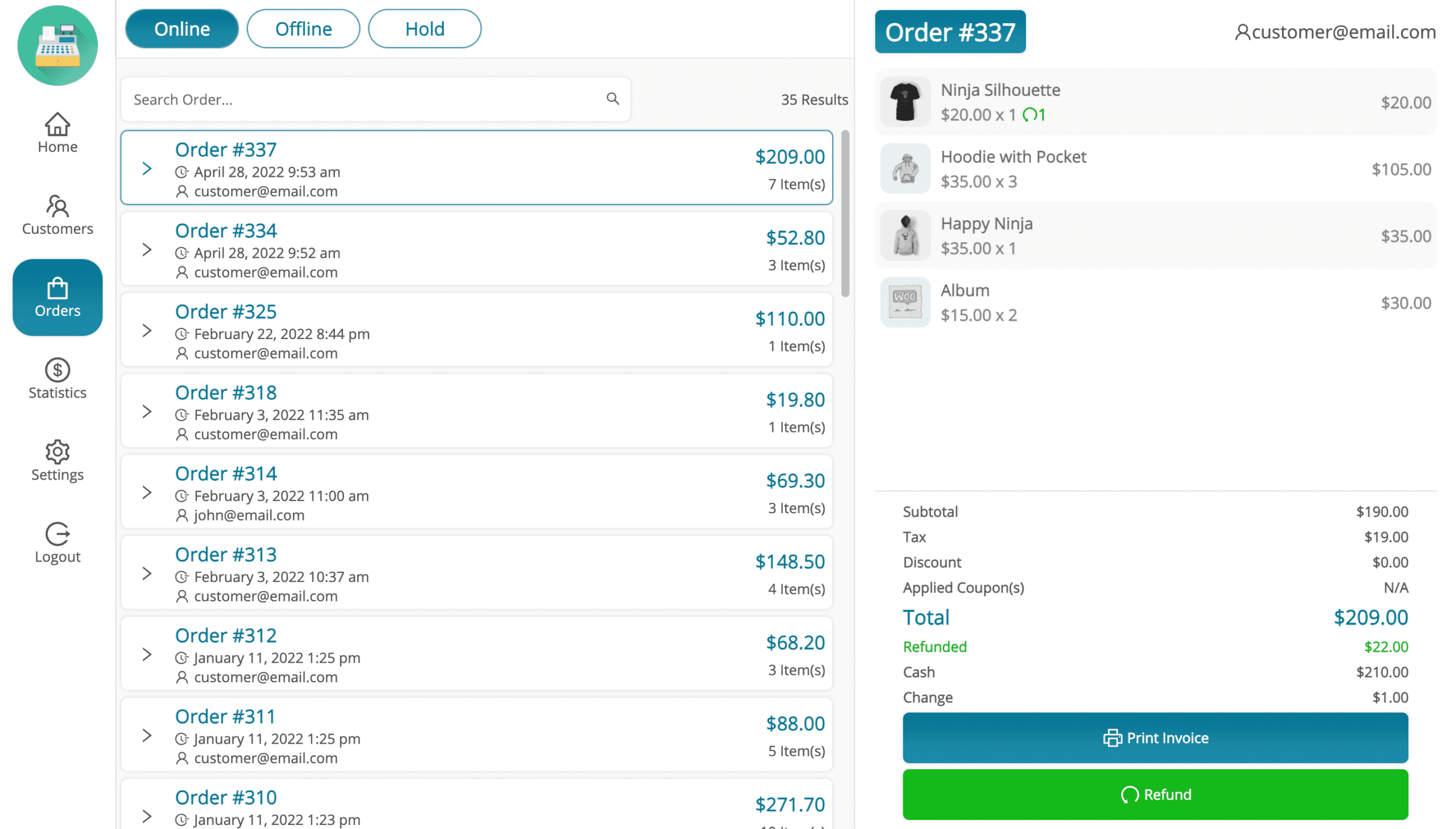Click the clock icon on Order #337
Image resolution: width=1456 pixels, height=829 pixels.
pos(181,171)
